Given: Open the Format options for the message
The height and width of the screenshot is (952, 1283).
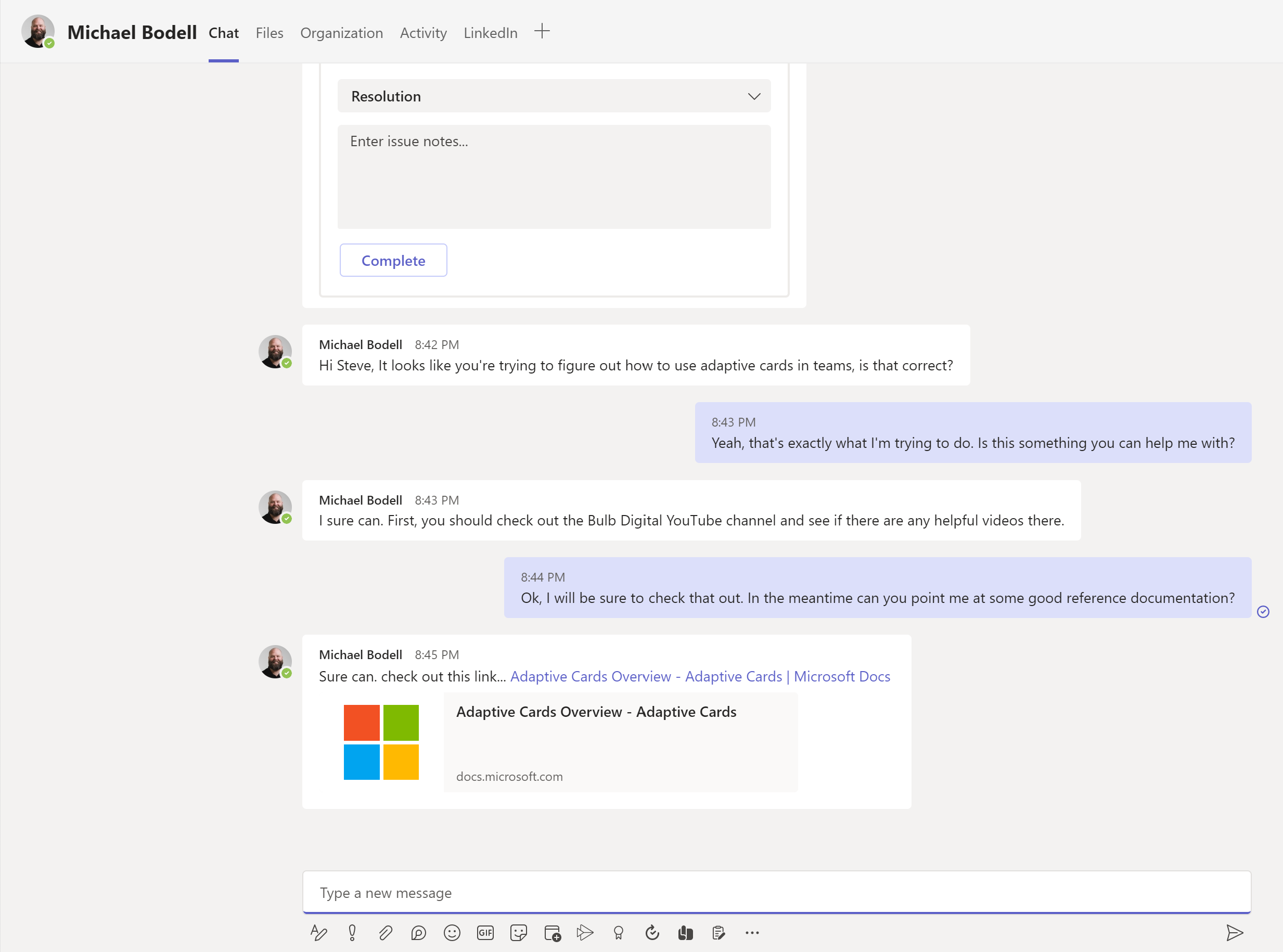Looking at the screenshot, I should pos(319,932).
